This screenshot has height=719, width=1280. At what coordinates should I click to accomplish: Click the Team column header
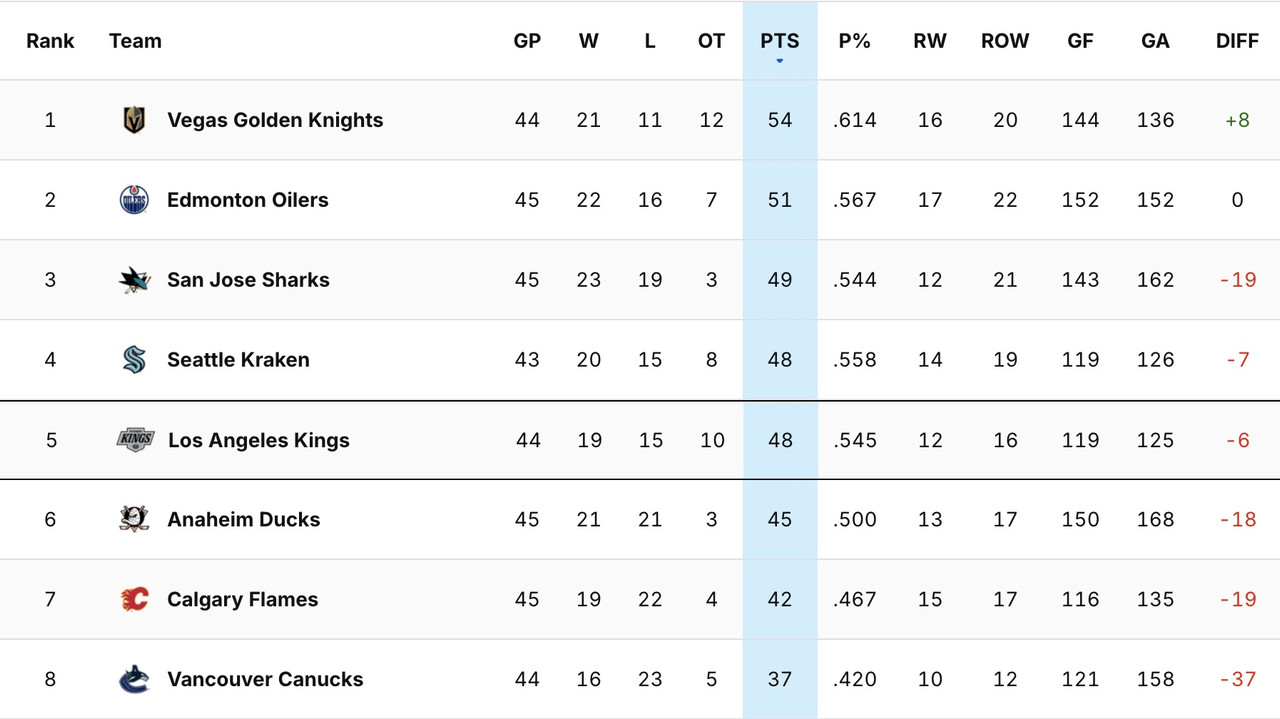tap(135, 41)
